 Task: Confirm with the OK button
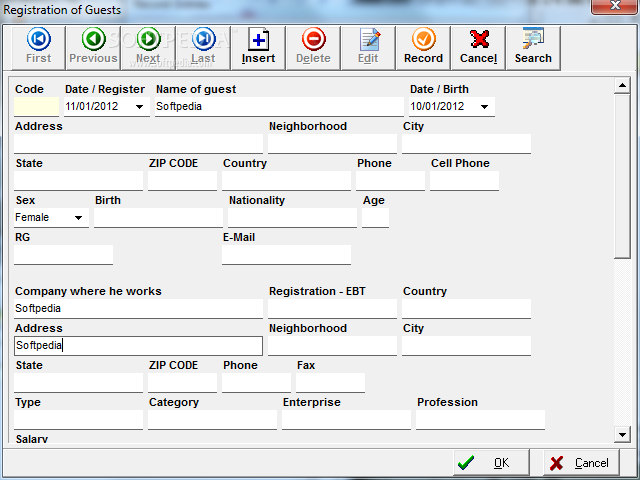491,462
